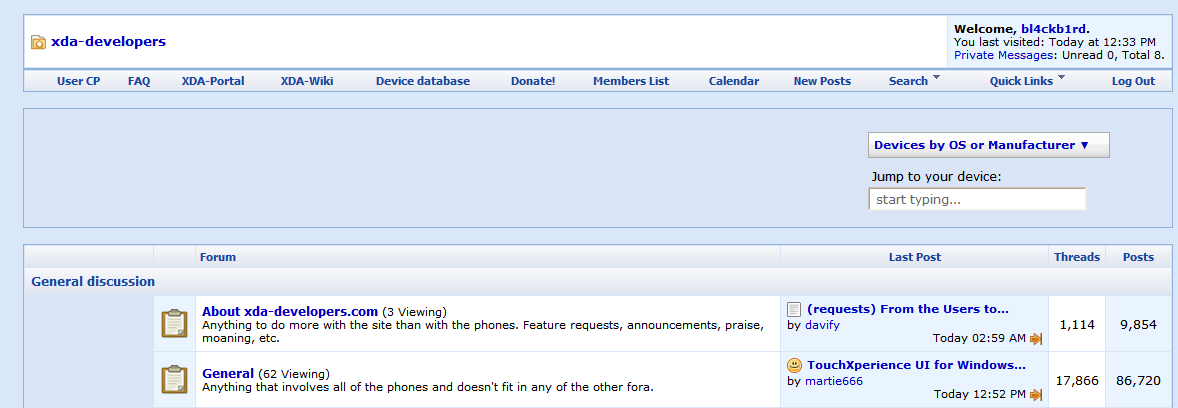Go to last post arrow for martie666's post
Screen dimensions: 1178x408
pyautogui.click(x=1036, y=394)
